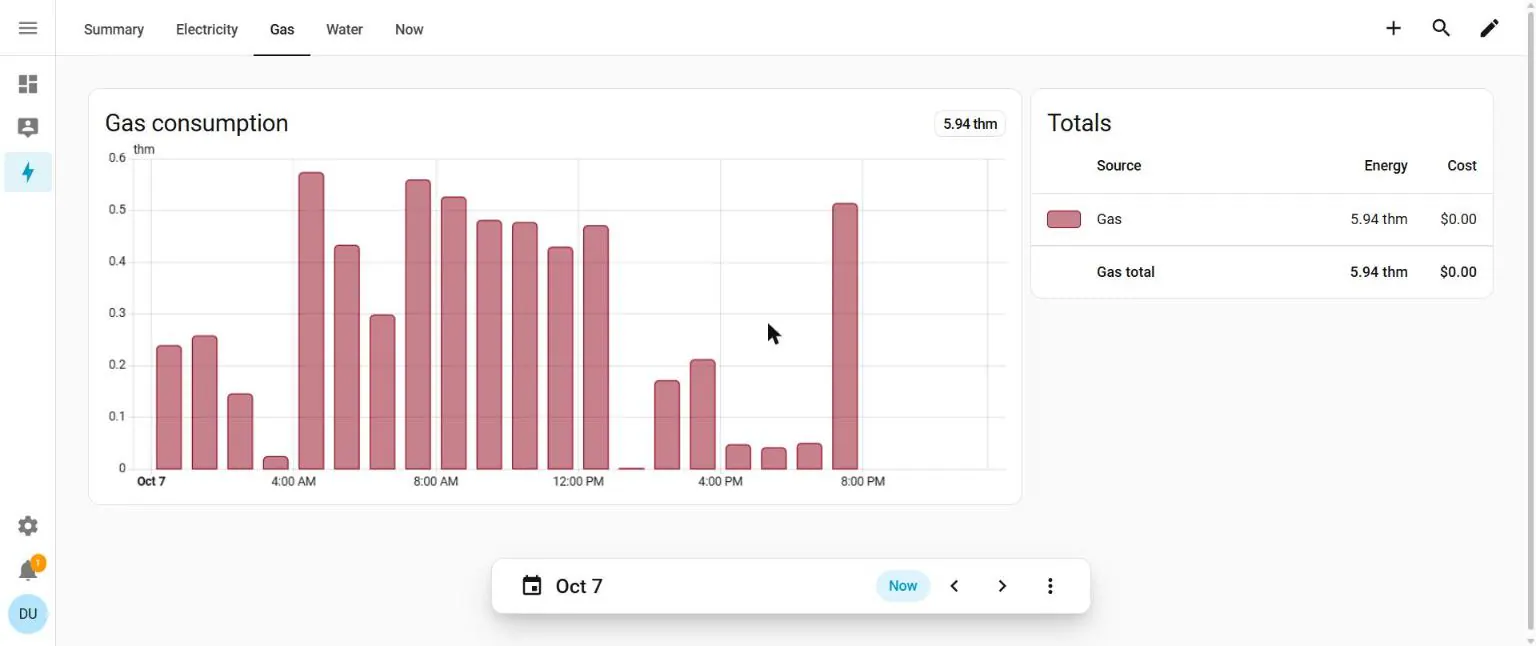Viewport: 1536px width, 646px height.
Task: Switch to the Now tab
Action: [409, 29]
